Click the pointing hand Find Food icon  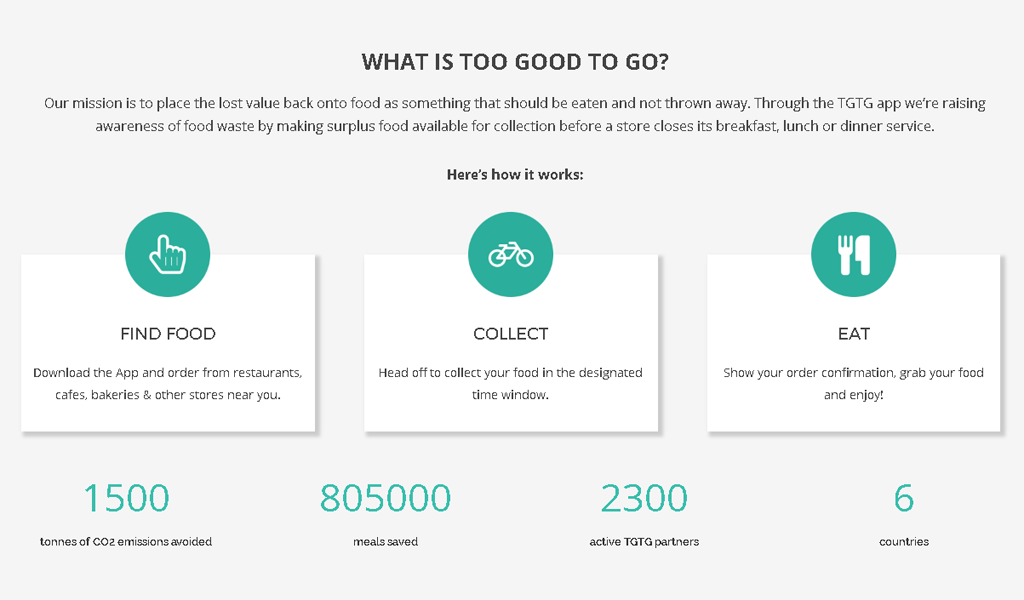(x=167, y=255)
